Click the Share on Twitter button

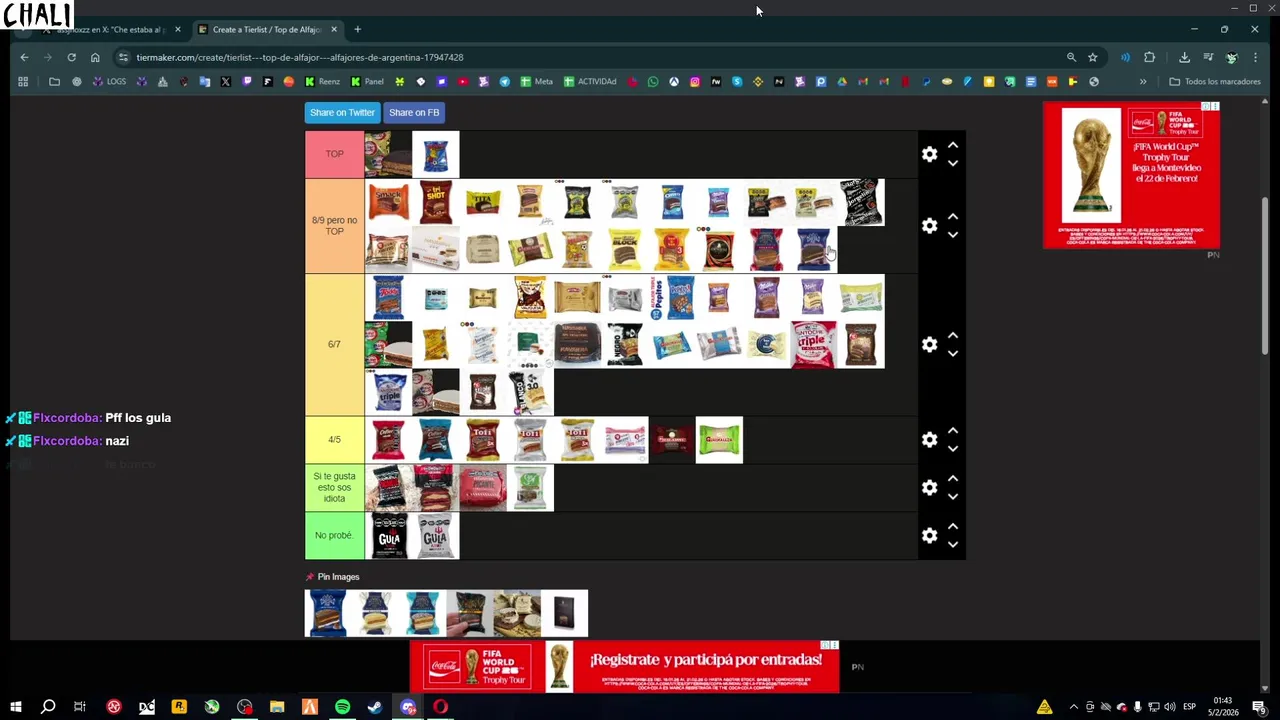(x=342, y=113)
